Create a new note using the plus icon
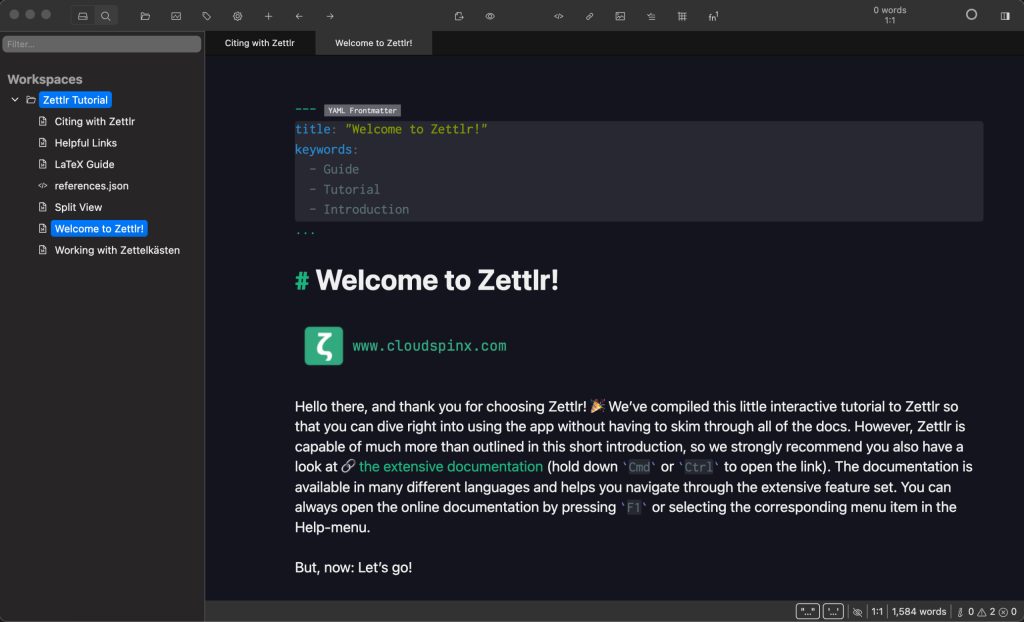The image size is (1024, 622). click(268, 16)
